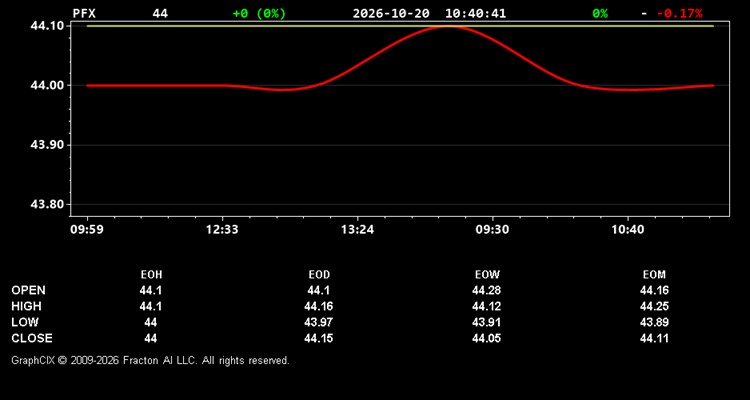Click the EOD CLOSE value 44.15

[x=319, y=338]
